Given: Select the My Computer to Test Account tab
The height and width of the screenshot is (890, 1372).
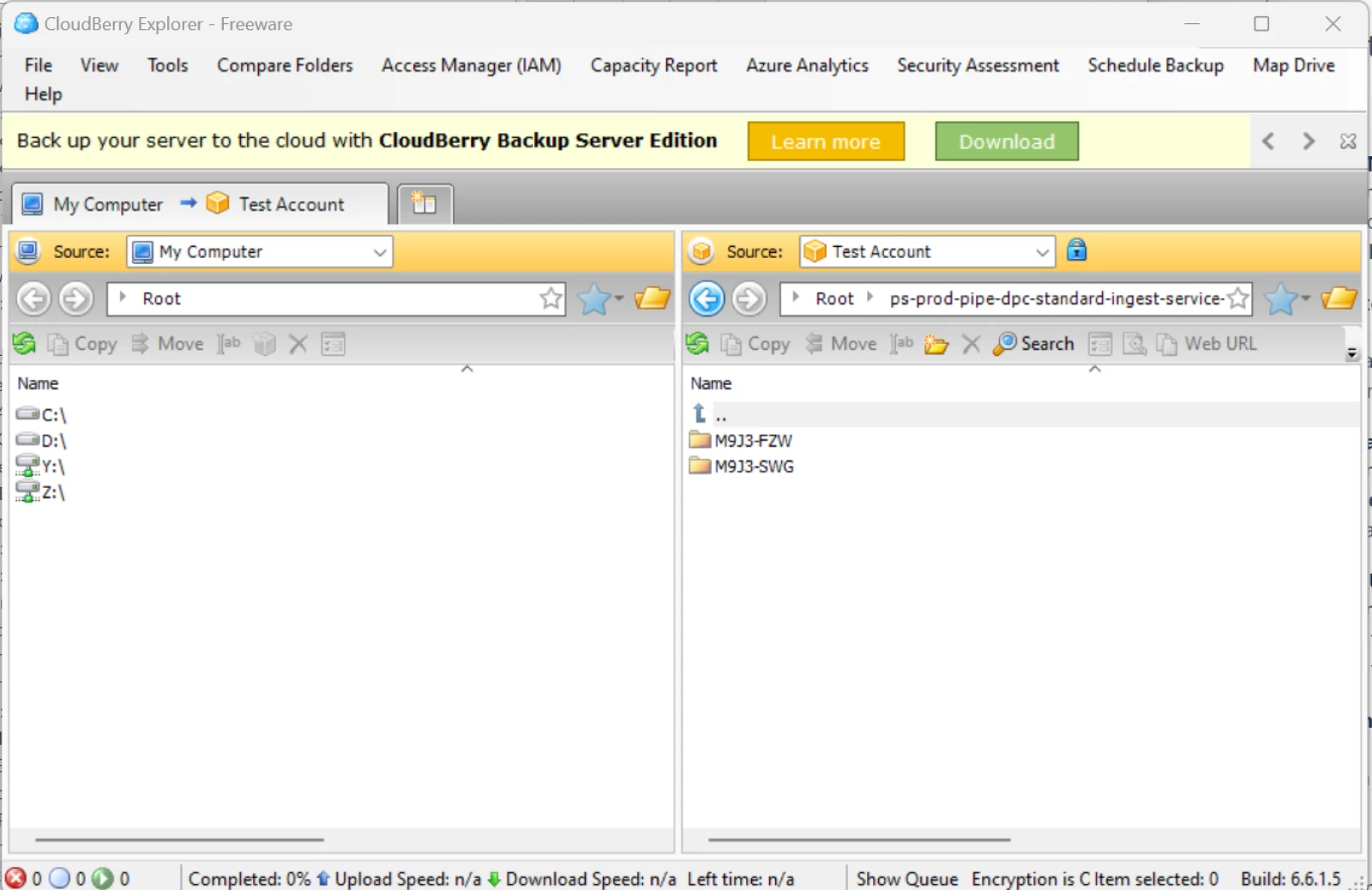Looking at the screenshot, I should (199, 204).
